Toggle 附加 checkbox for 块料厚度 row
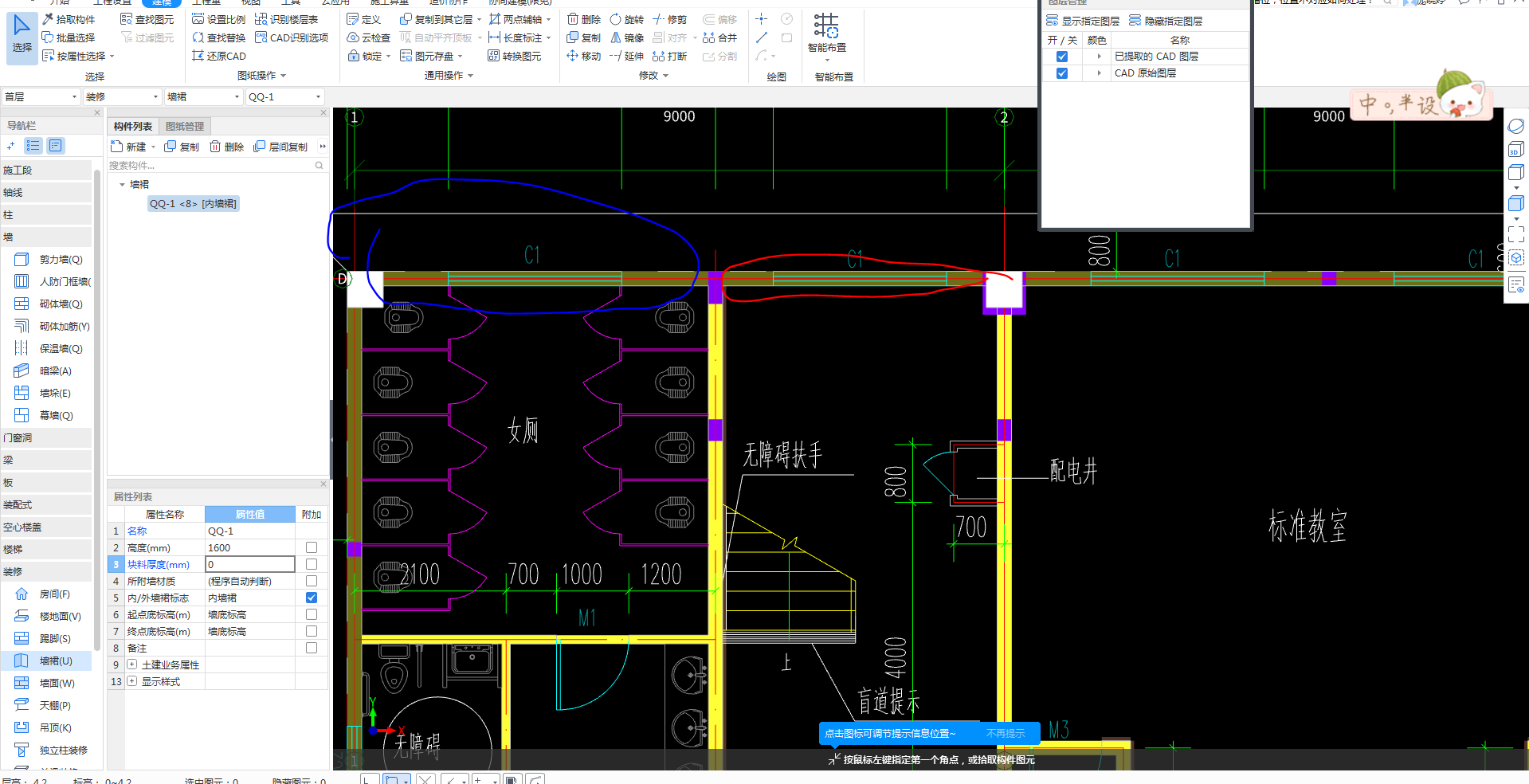The width and height of the screenshot is (1529, 784). [x=312, y=564]
